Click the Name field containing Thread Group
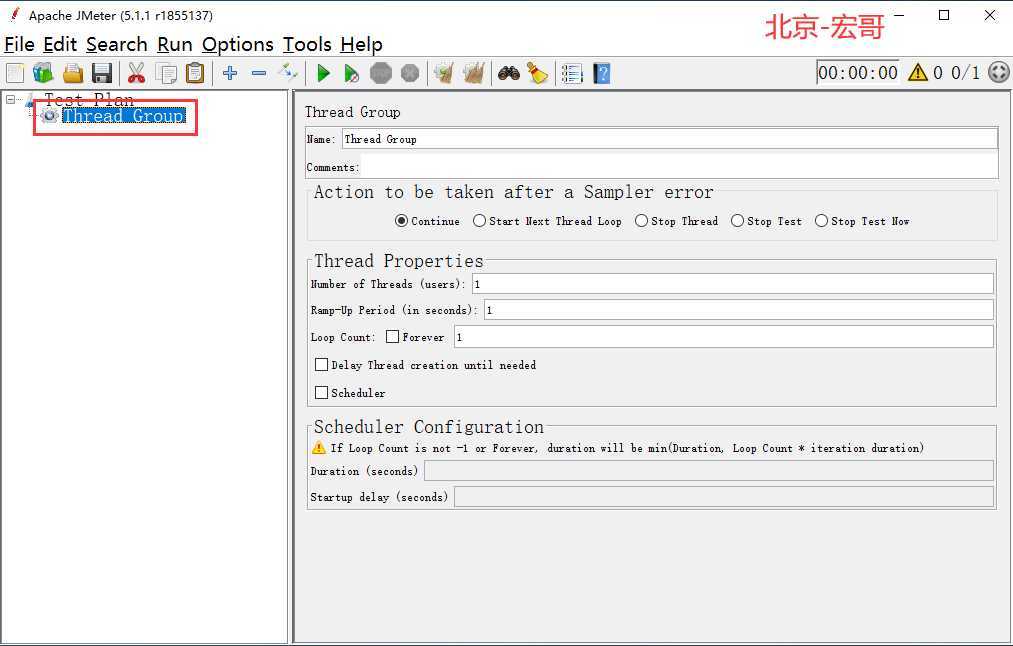 coord(669,139)
